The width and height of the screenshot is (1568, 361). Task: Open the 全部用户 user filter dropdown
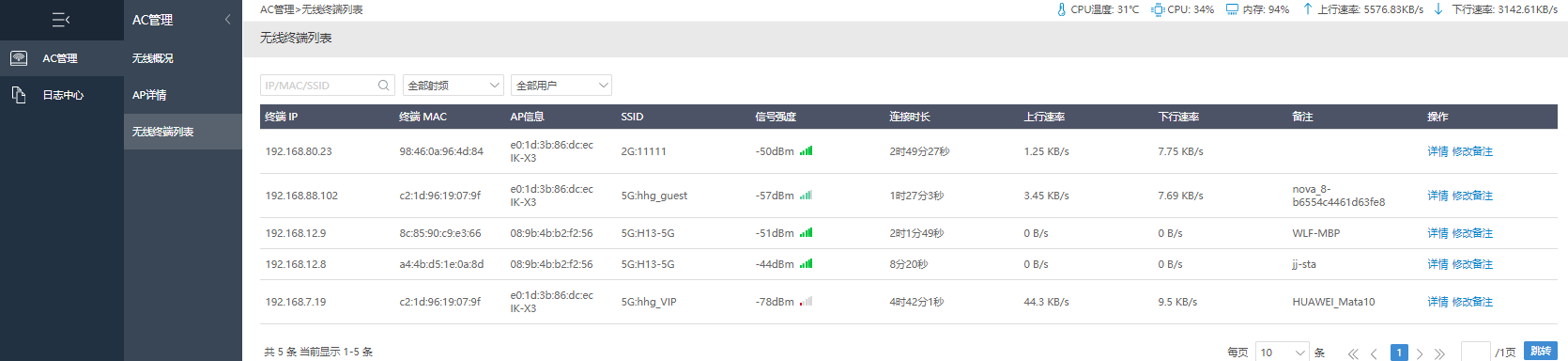pos(561,86)
